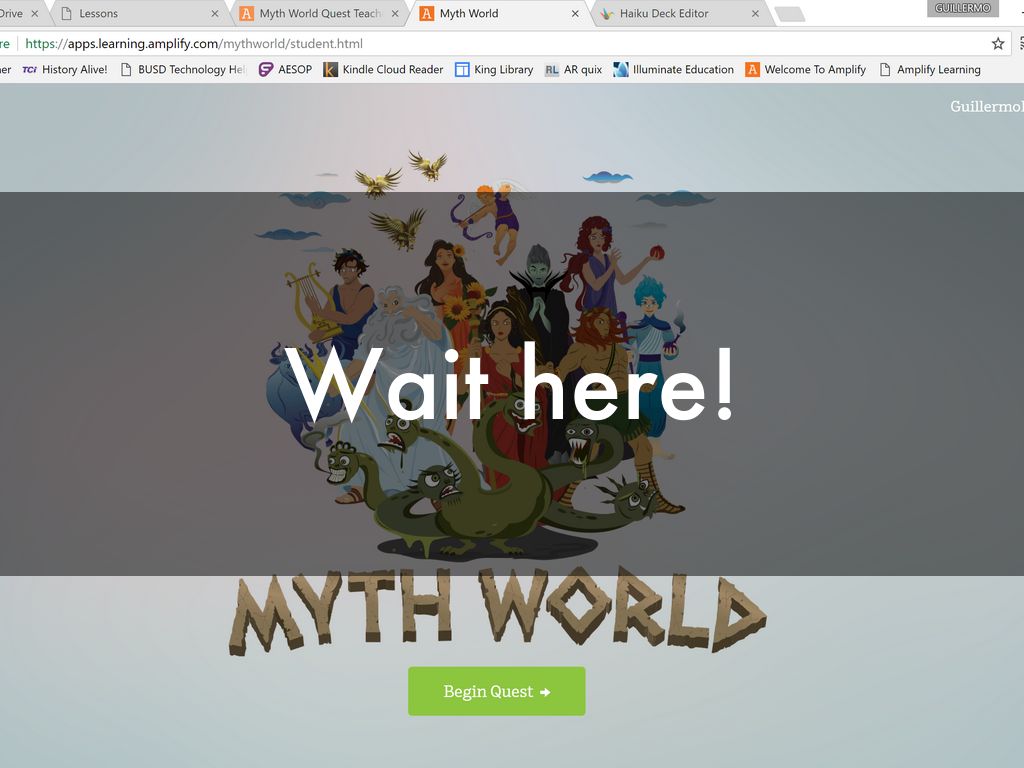Viewport: 1024px width, 768px height.
Task: Click the address bar URL field
Action: 500,44
